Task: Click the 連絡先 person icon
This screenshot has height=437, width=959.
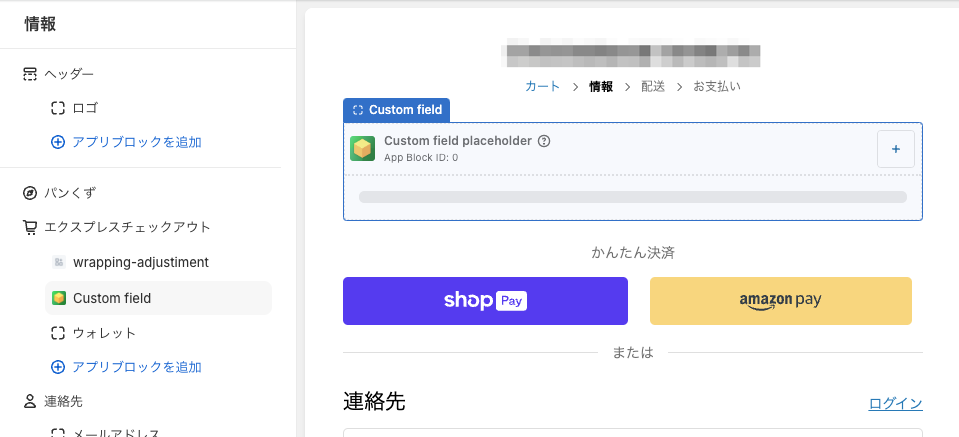Action: 30,401
